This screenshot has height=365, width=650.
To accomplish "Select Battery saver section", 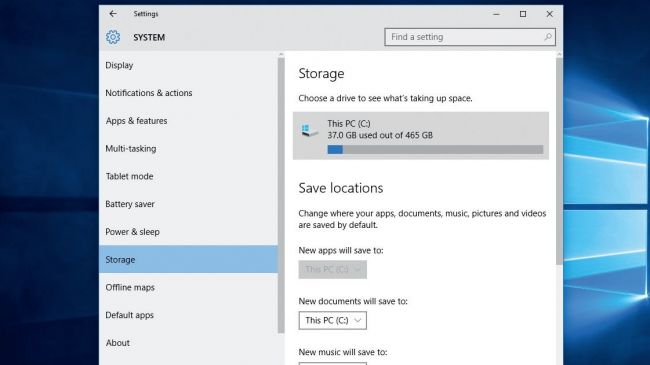I will (188, 204).
